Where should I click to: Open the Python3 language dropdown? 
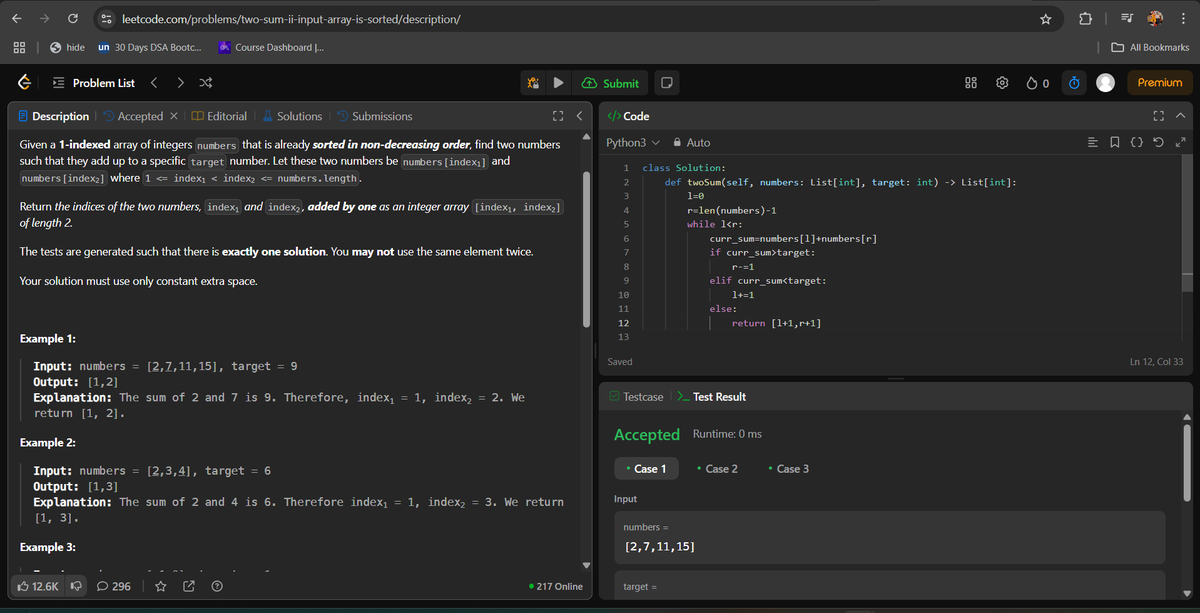[x=633, y=143]
